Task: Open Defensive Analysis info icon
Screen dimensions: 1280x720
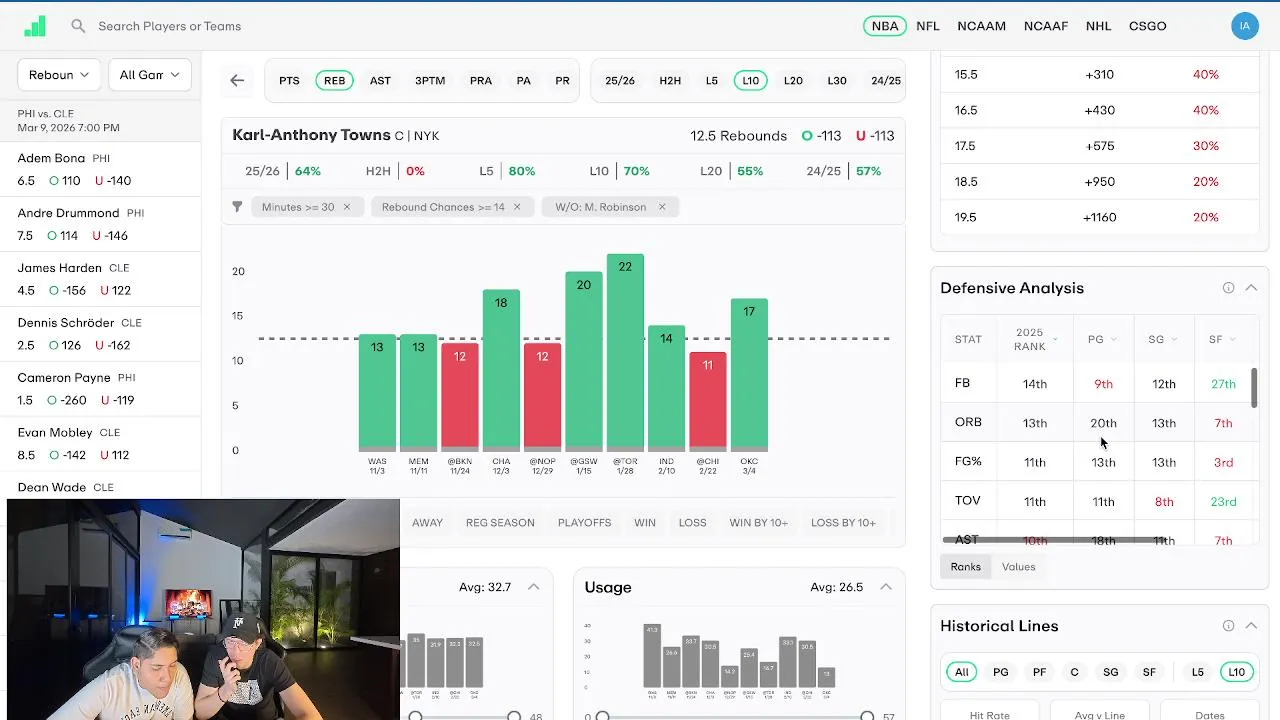Action: click(x=1228, y=288)
